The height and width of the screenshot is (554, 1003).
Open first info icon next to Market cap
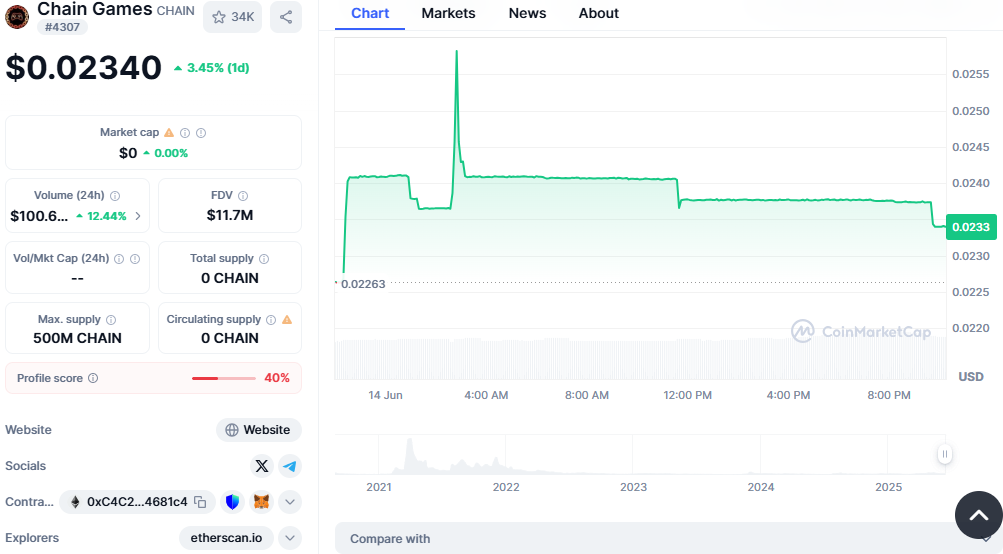point(185,133)
